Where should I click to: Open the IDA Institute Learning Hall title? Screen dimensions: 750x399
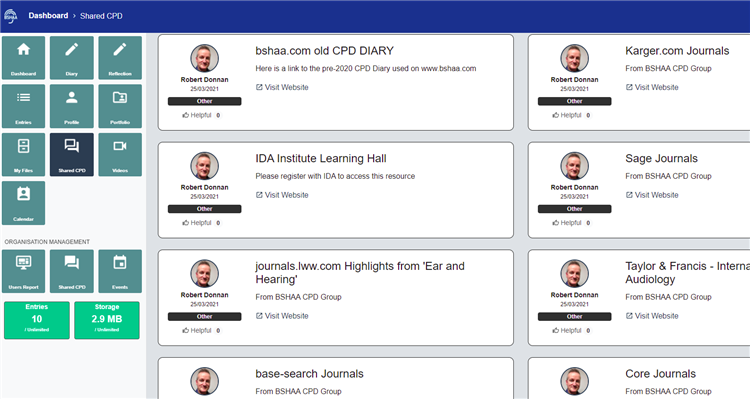pyautogui.click(x=321, y=158)
